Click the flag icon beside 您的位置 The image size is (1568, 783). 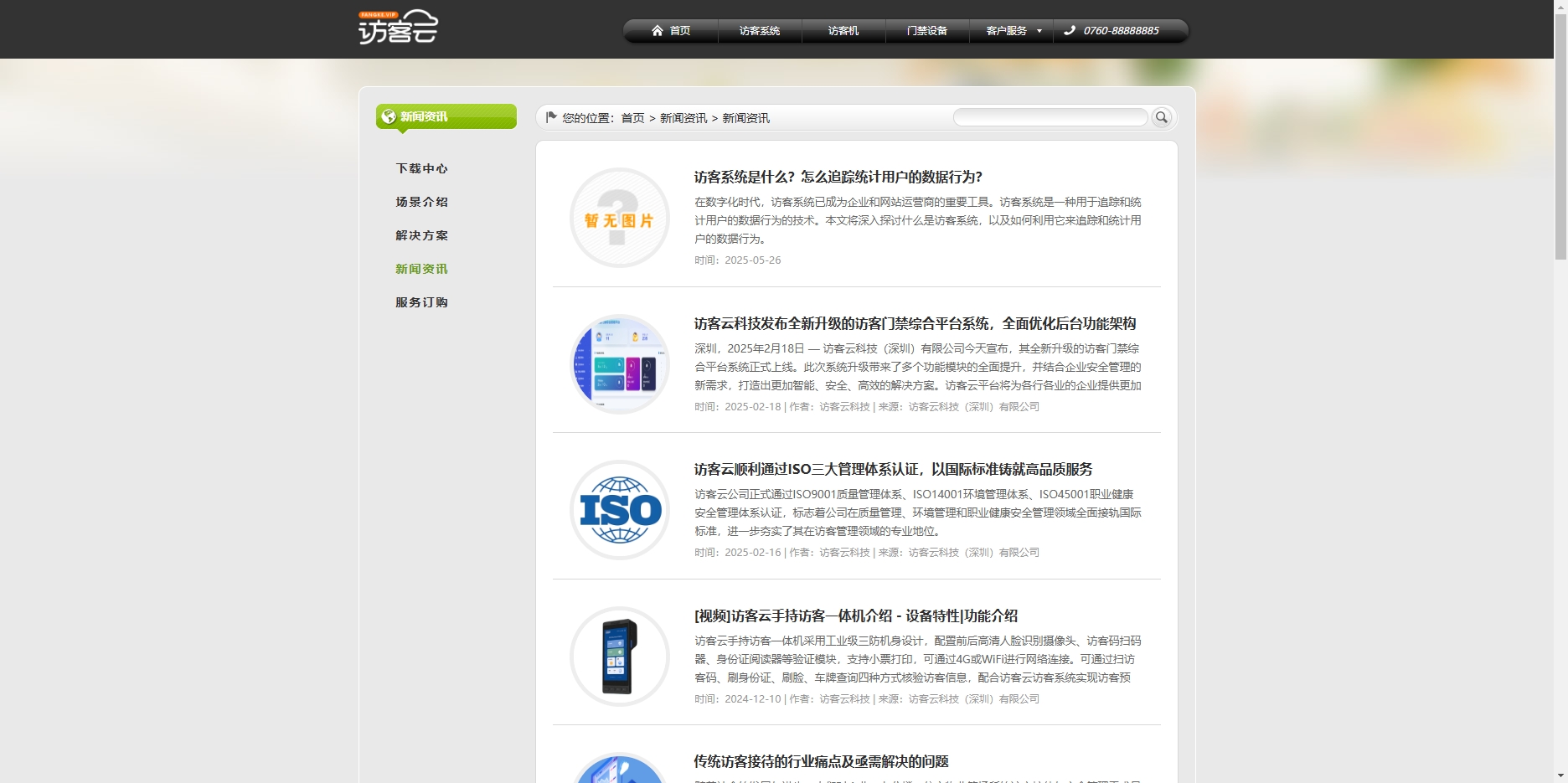(551, 117)
